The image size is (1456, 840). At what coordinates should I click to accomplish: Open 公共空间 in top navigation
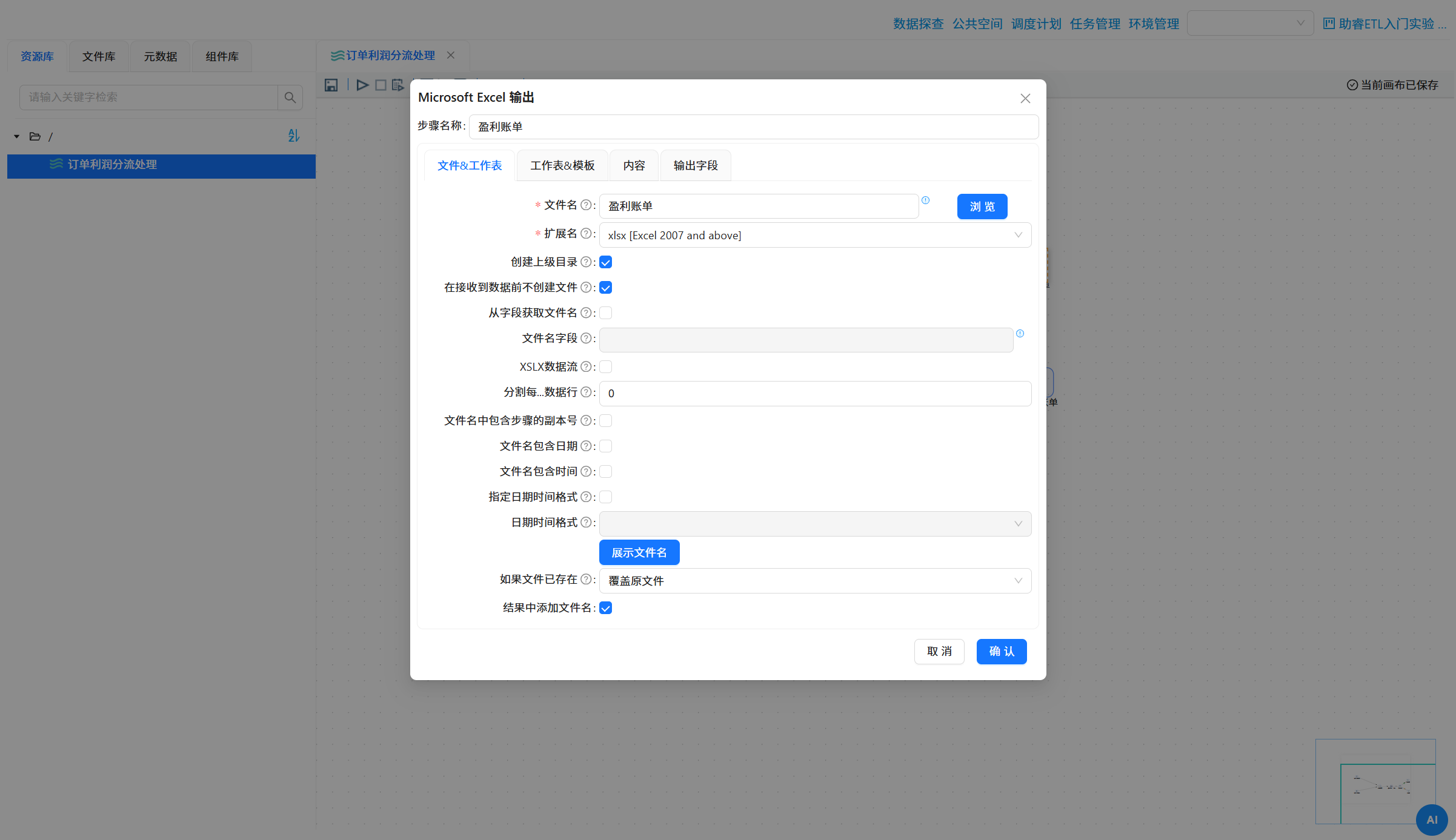coord(977,24)
